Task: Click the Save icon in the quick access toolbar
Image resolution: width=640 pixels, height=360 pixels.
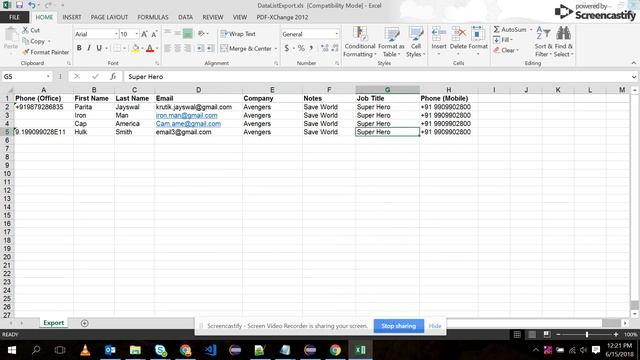Action: click(19, 5)
